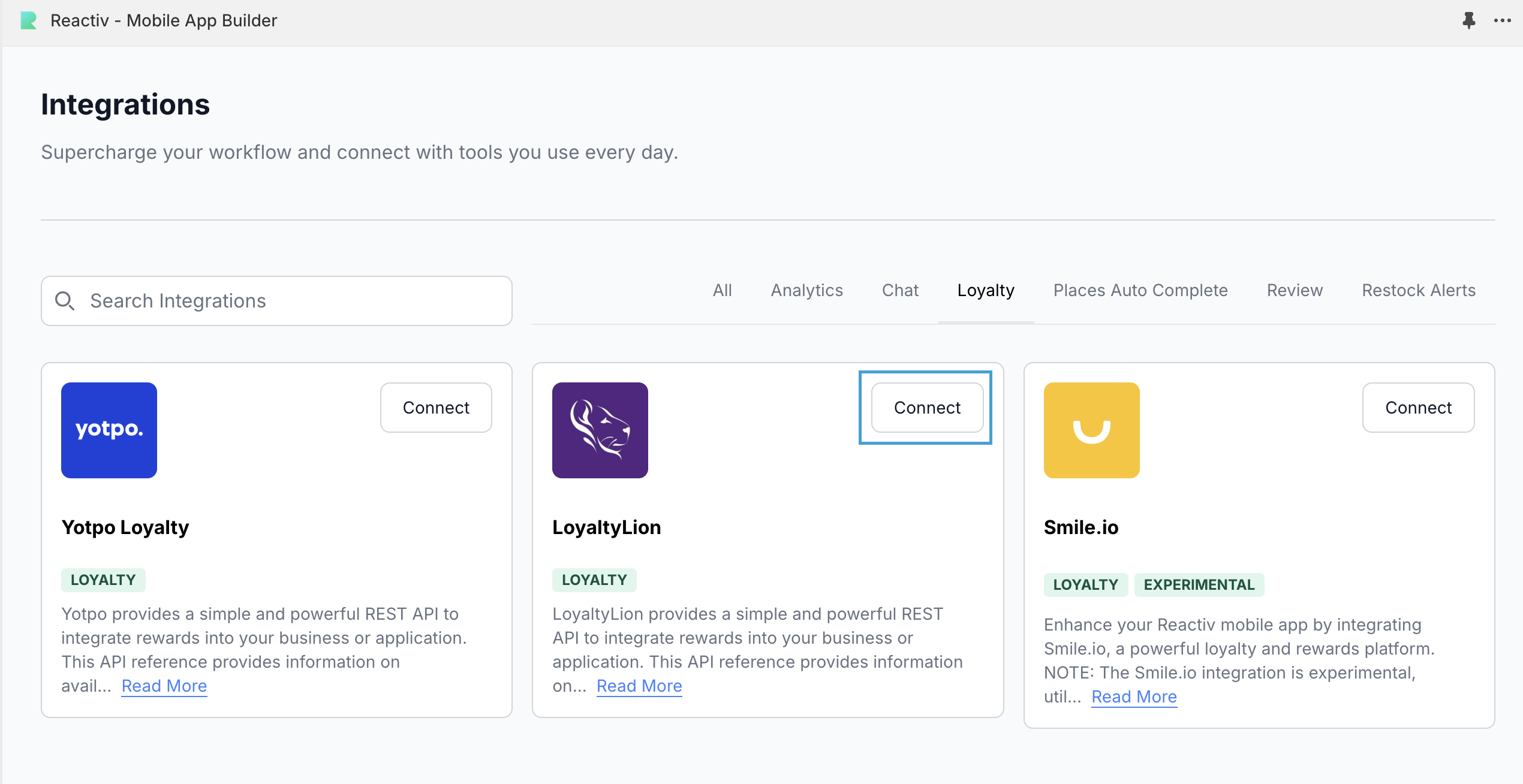Connect the LoyaltyLion integration

[x=927, y=408]
